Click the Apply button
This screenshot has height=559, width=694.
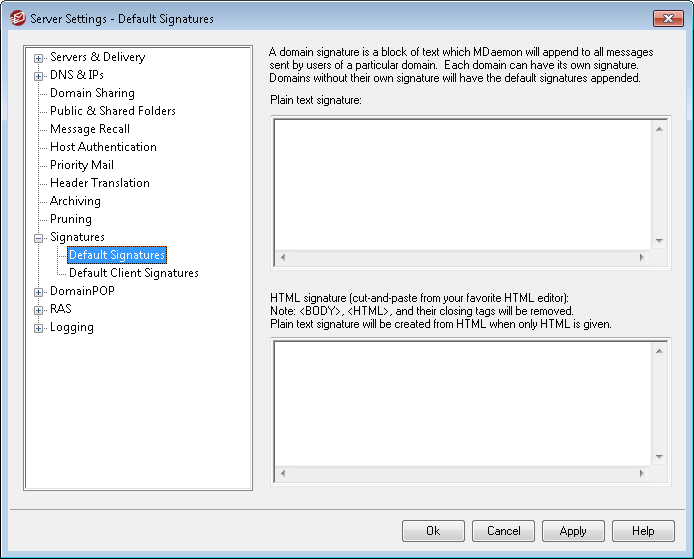pos(573,531)
